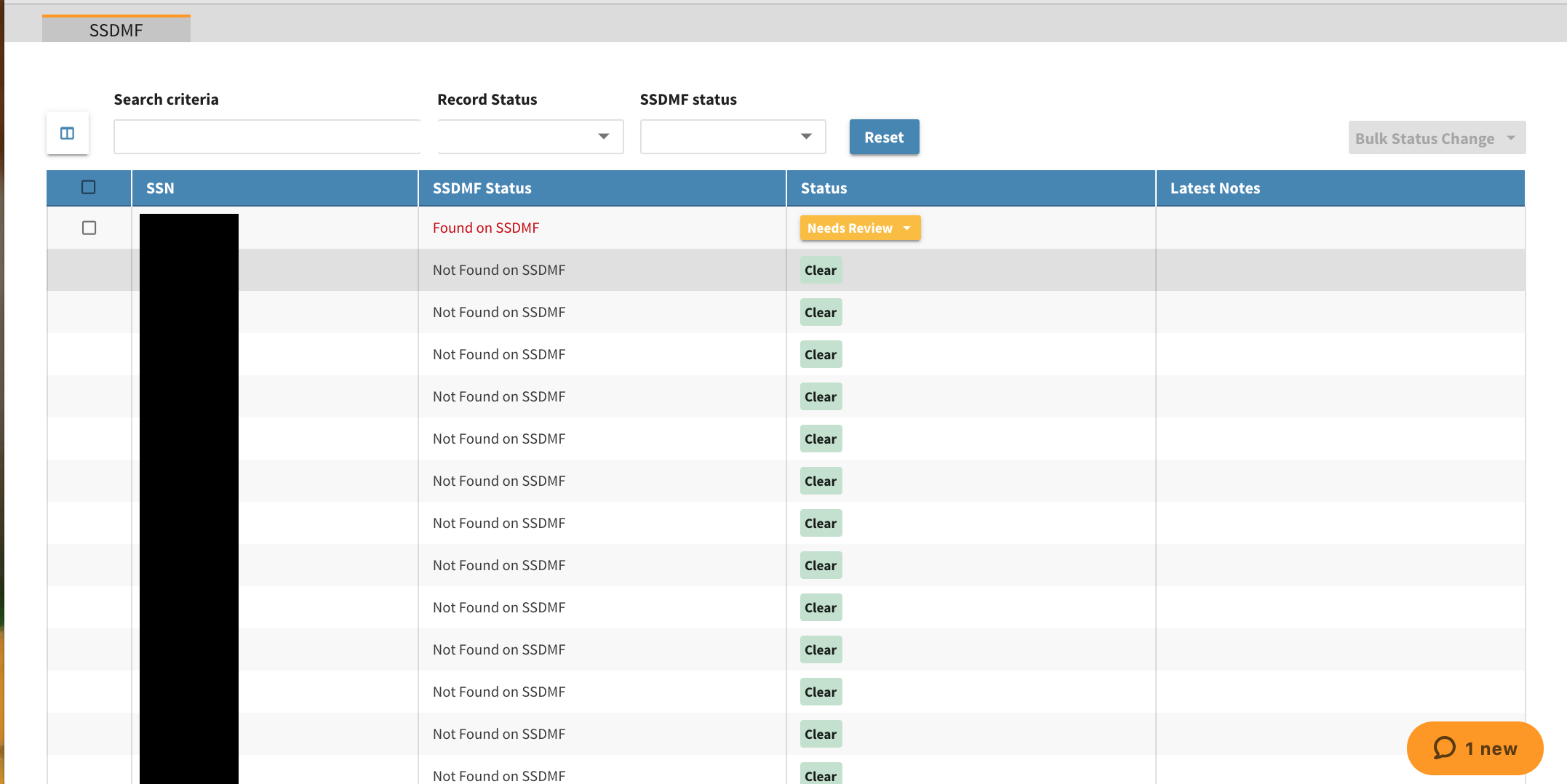Expand the Record Status dropdown

tap(530, 137)
